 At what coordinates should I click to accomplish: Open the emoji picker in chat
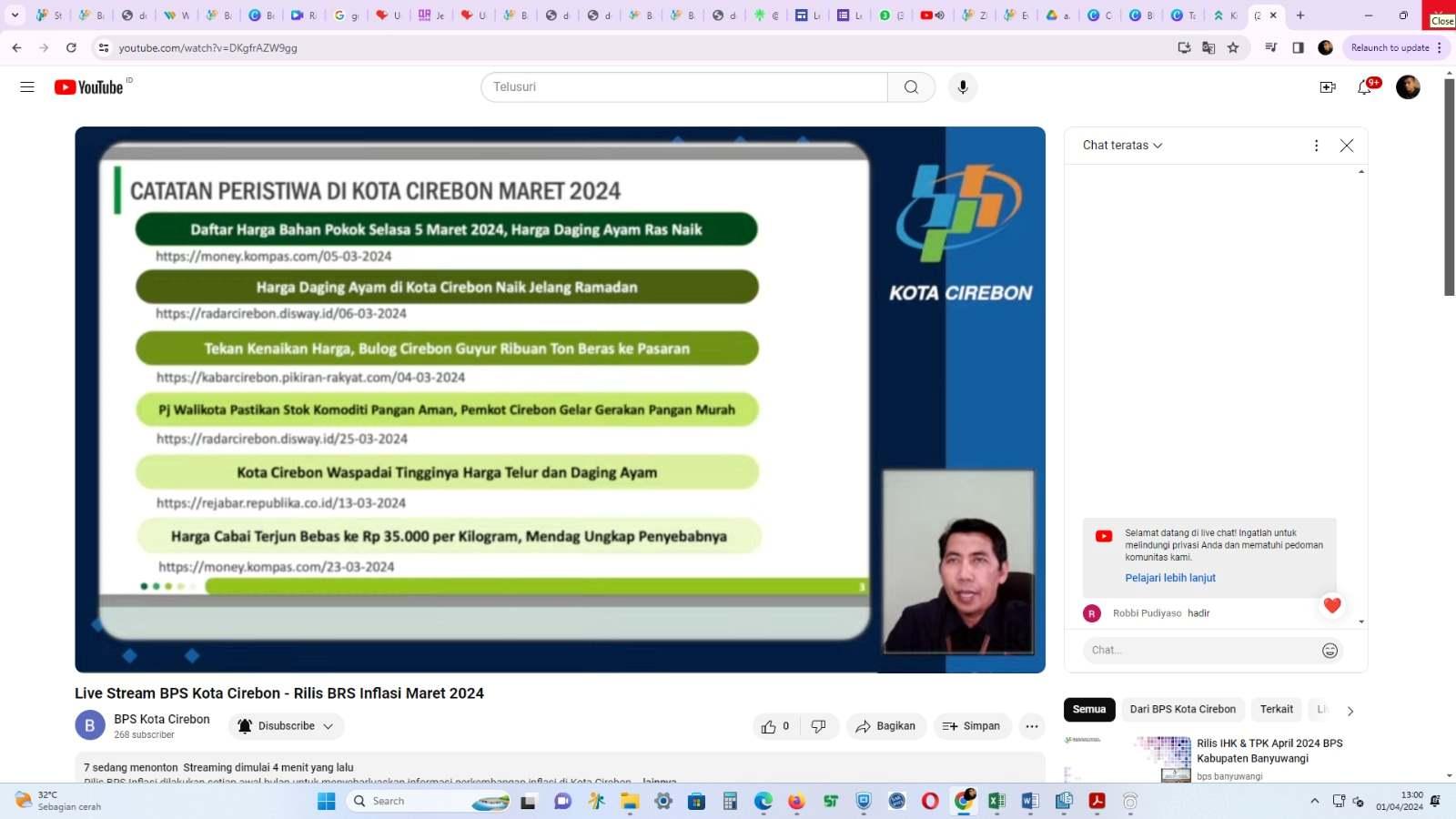coord(1330,651)
